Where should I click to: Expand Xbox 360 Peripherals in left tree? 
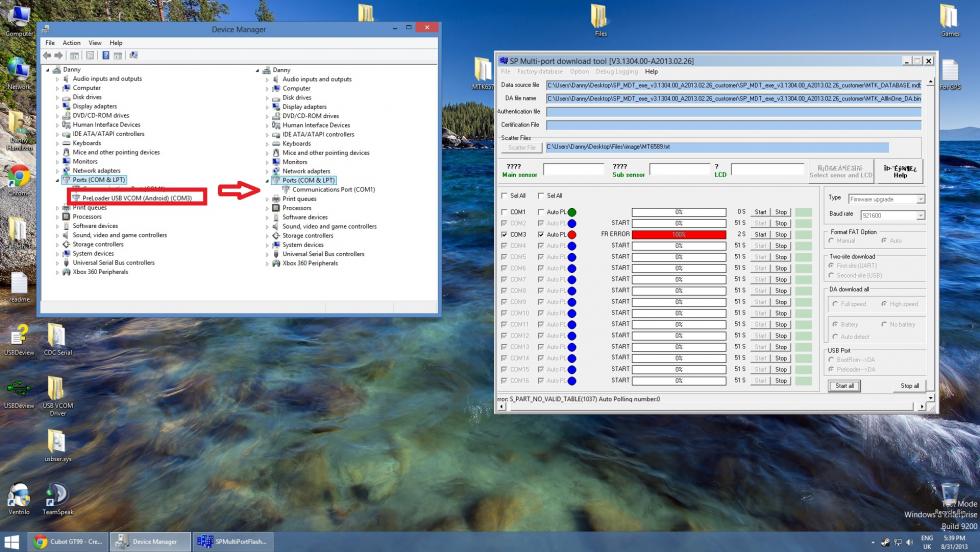(58, 272)
